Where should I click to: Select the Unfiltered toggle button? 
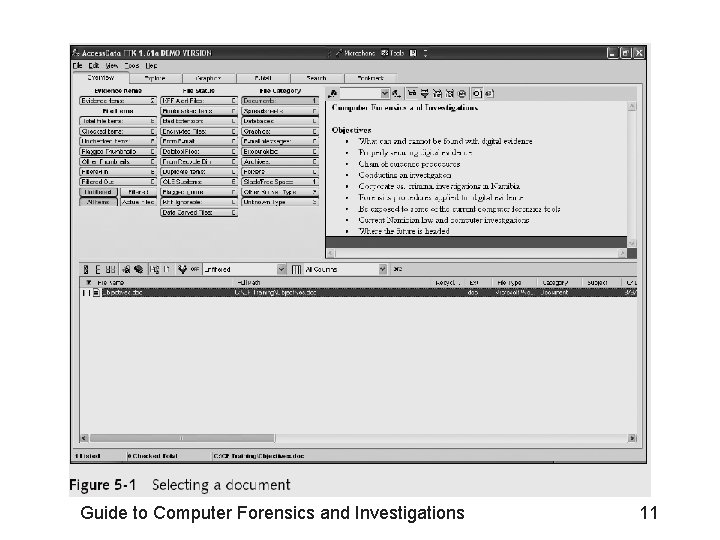[98, 192]
